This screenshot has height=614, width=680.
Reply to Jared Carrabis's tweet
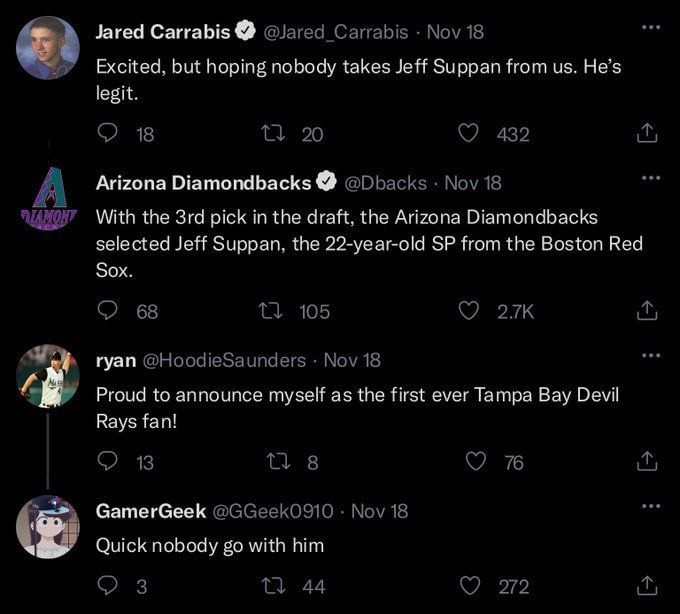pyautogui.click(x=108, y=133)
